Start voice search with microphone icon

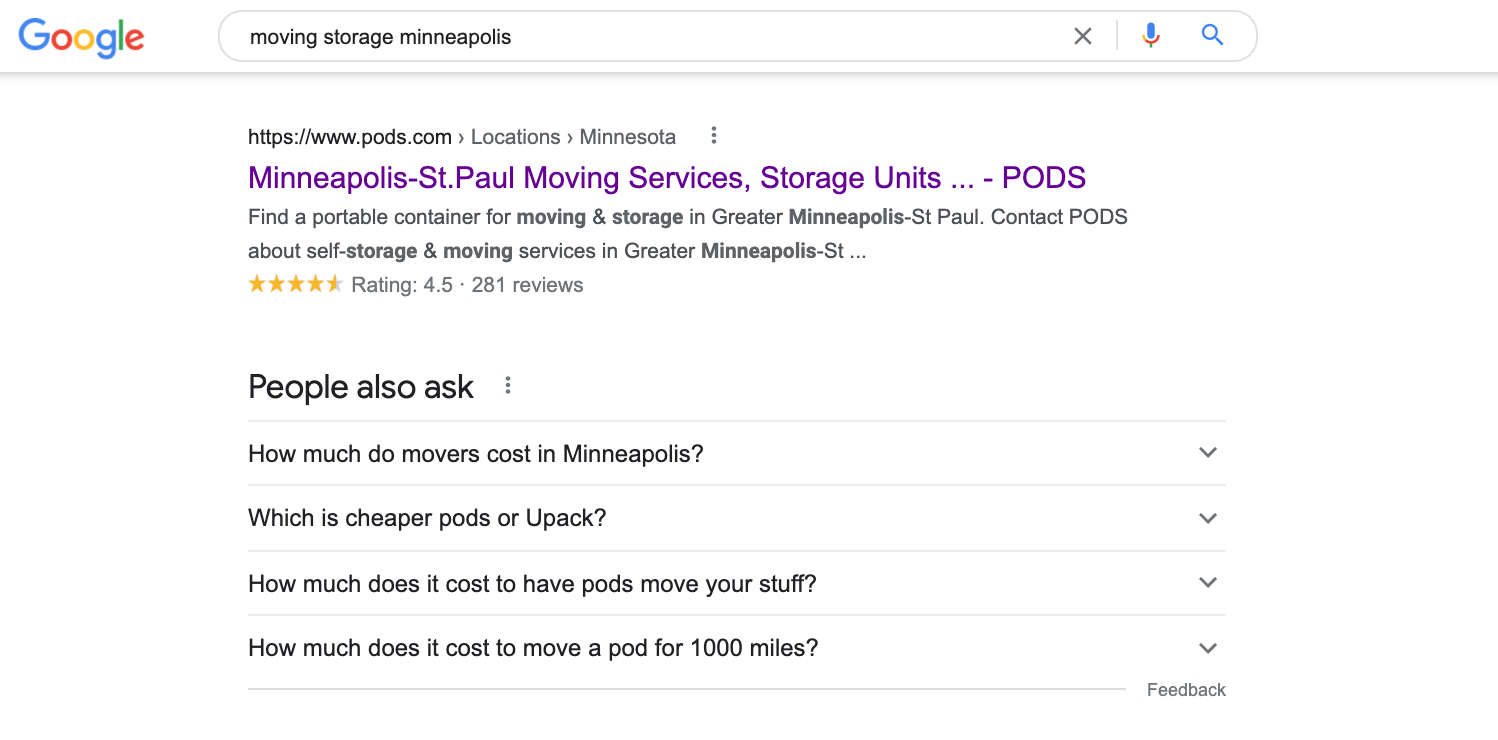1151,36
